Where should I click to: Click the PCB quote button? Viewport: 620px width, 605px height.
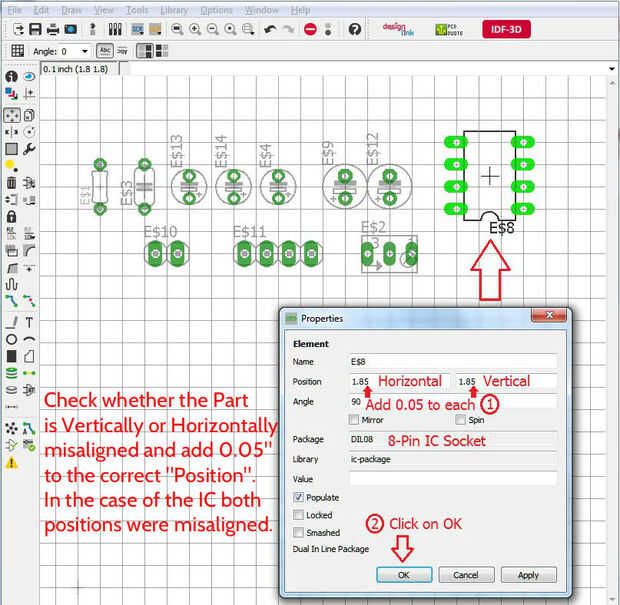click(449, 29)
